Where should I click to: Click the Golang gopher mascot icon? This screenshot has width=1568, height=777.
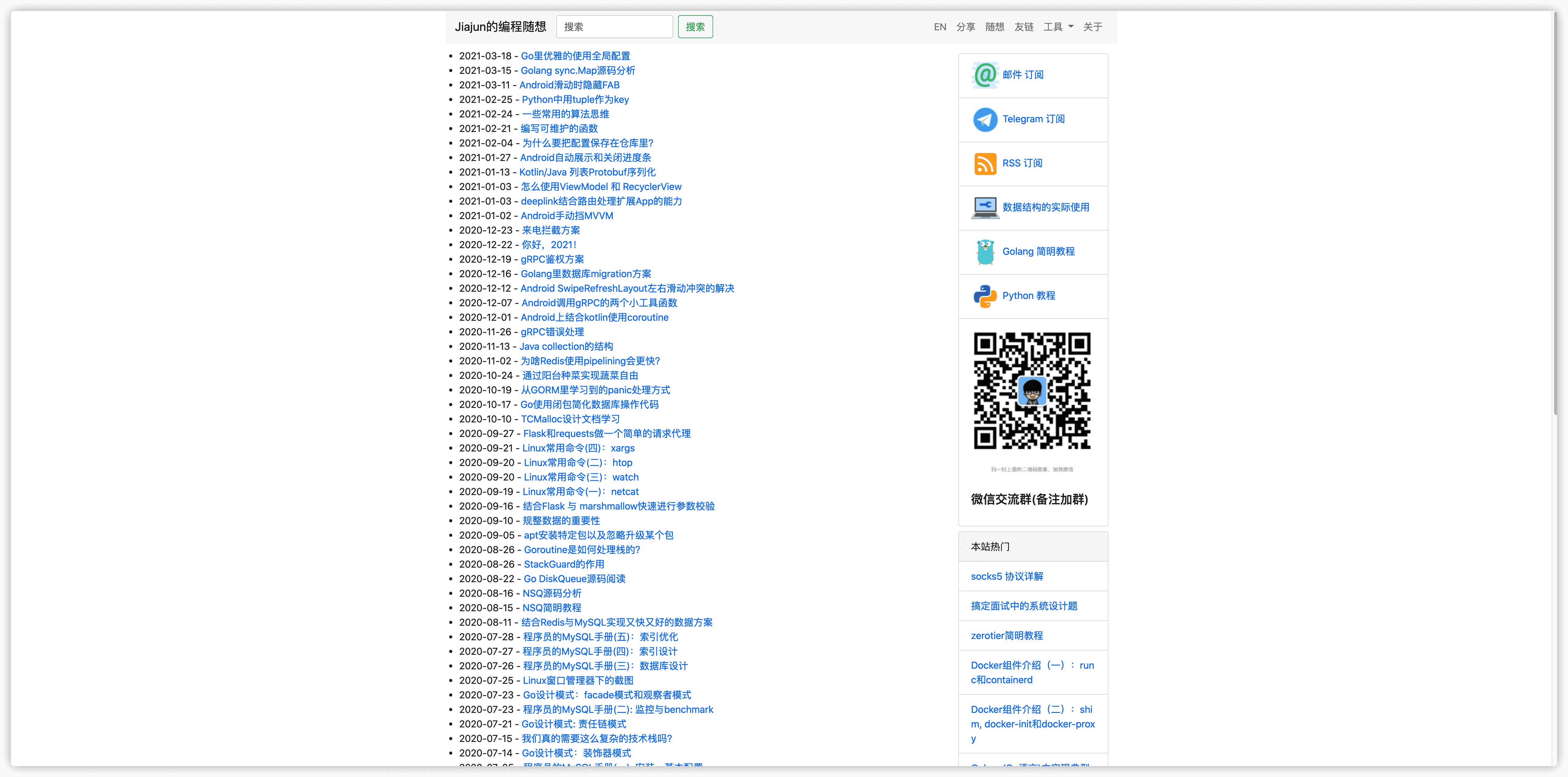pos(985,252)
